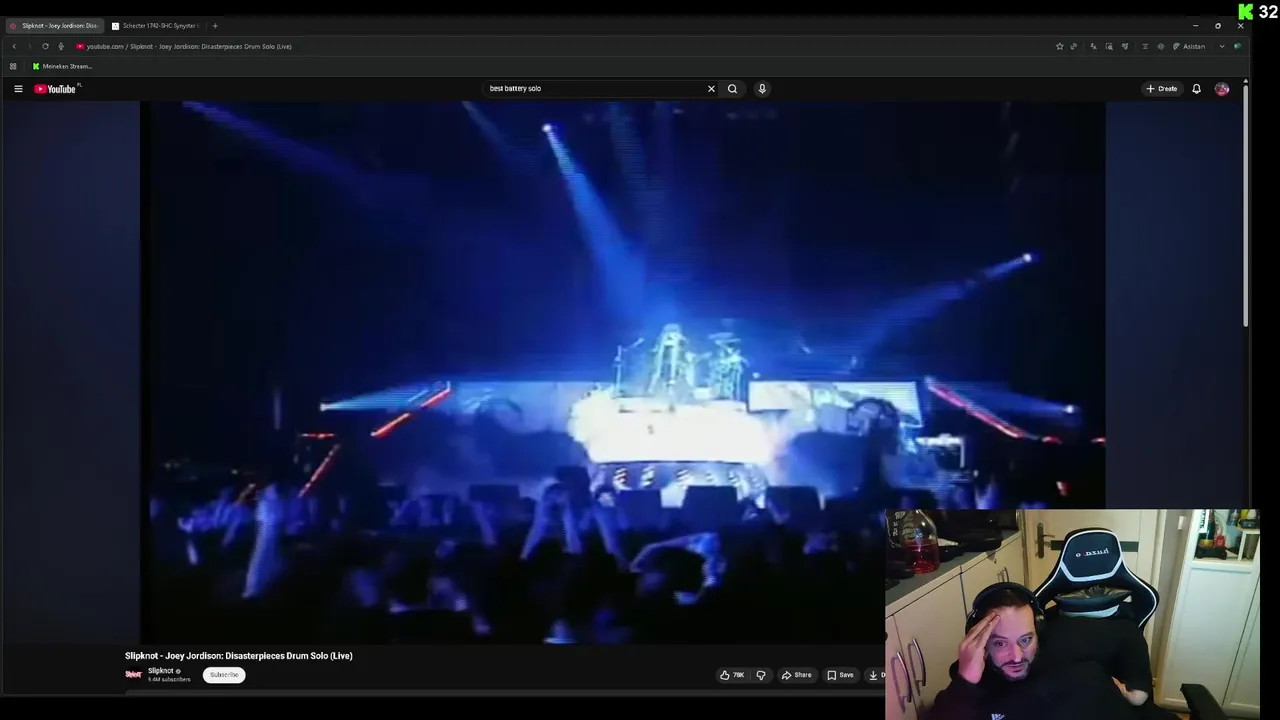
Task: Click the shield icon in browser toolbar
Action: click(1125, 46)
